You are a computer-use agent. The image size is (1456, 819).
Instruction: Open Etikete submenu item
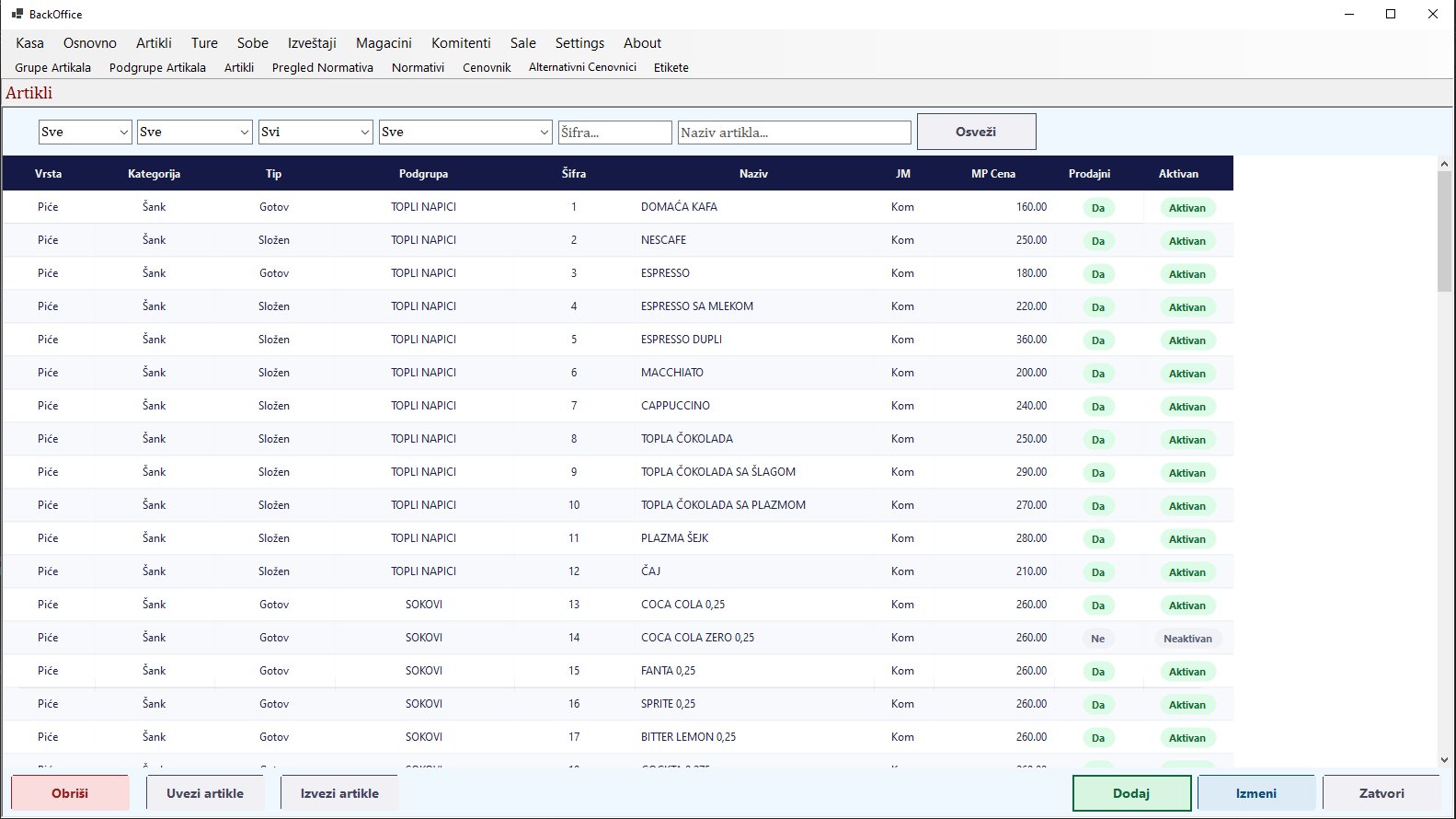click(x=671, y=67)
